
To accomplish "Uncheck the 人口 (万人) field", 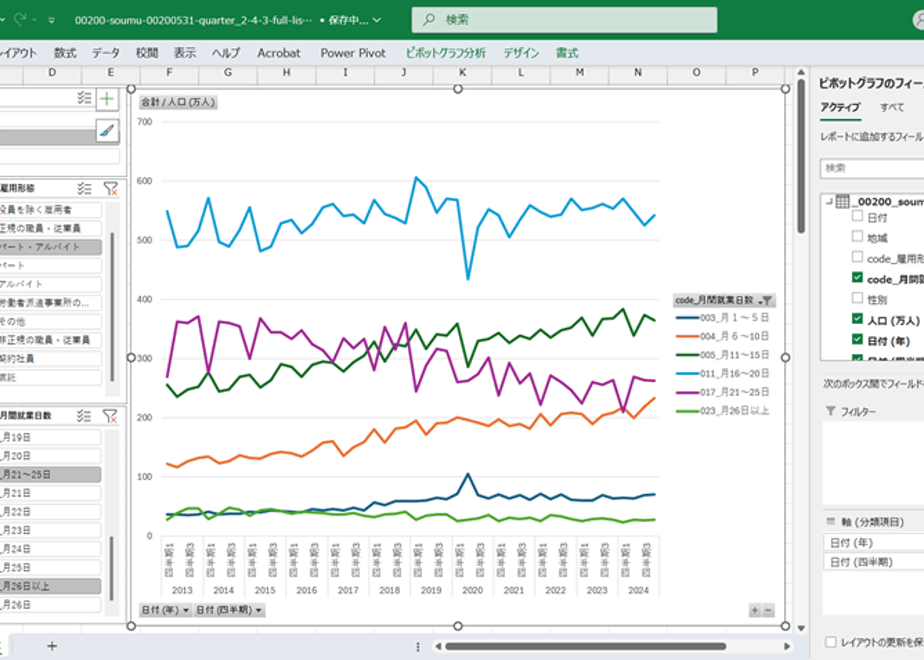I will point(857,319).
